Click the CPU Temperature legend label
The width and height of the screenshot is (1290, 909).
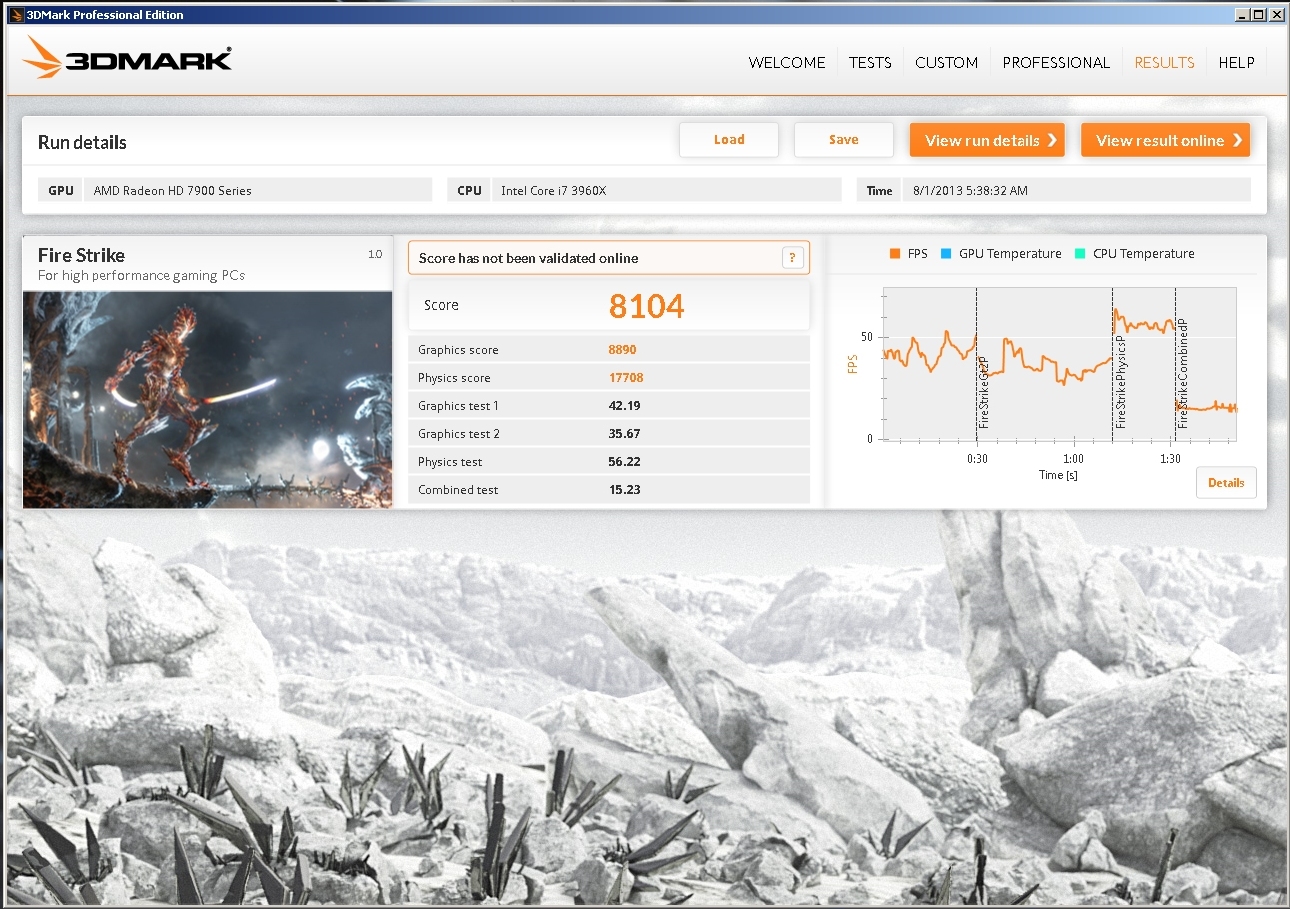pos(1144,254)
